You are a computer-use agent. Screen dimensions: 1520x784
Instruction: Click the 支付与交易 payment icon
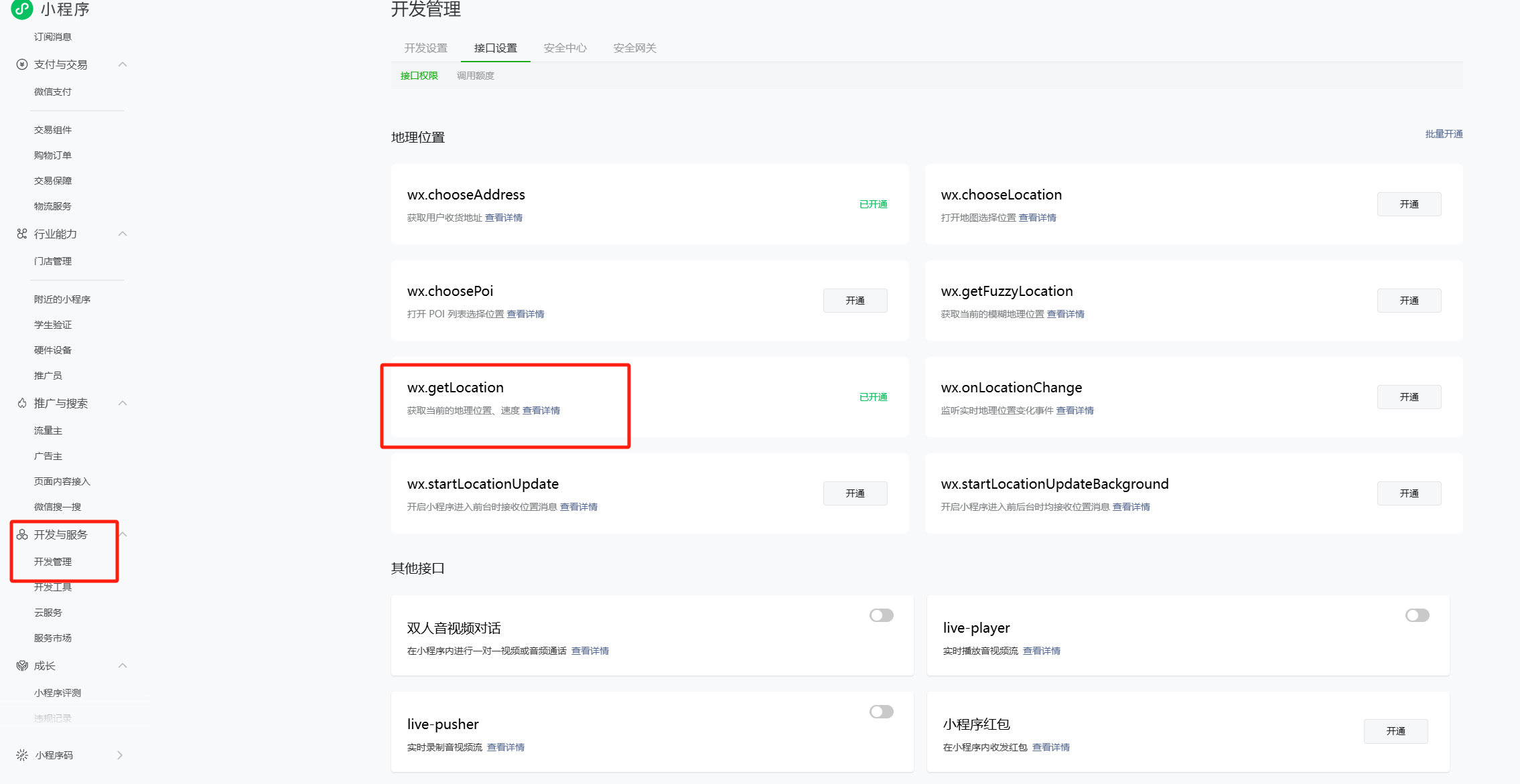(22, 64)
